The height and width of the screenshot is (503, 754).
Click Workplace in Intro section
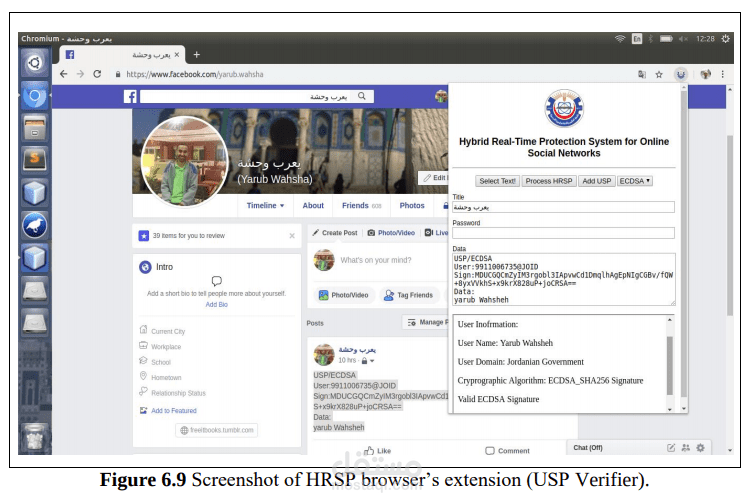tap(166, 347)
